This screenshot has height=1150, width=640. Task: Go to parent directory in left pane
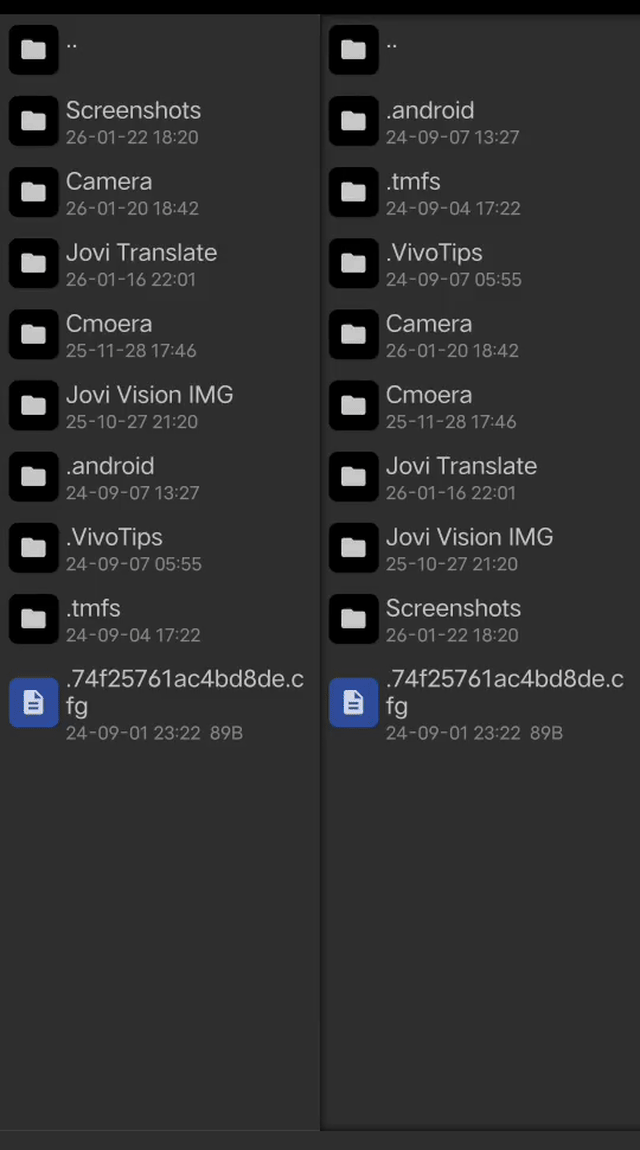coord(160,50)
